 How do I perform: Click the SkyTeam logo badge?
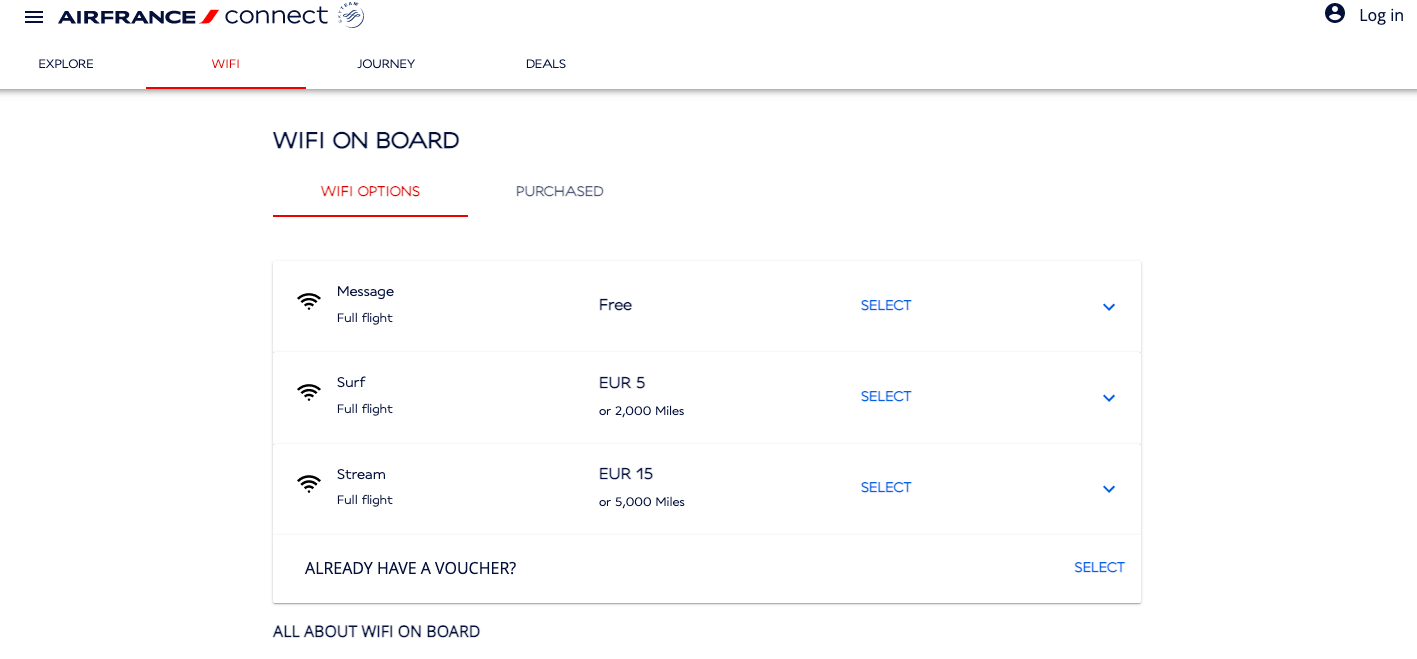click(x=350, y=15)
